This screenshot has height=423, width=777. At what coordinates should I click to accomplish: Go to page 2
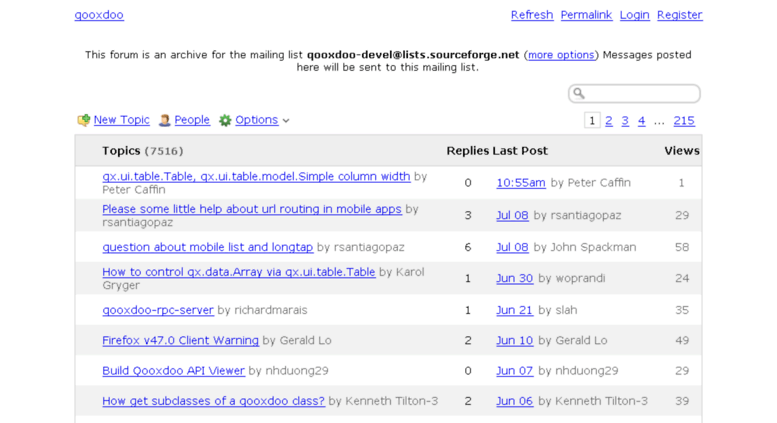(x=609, y=121)
